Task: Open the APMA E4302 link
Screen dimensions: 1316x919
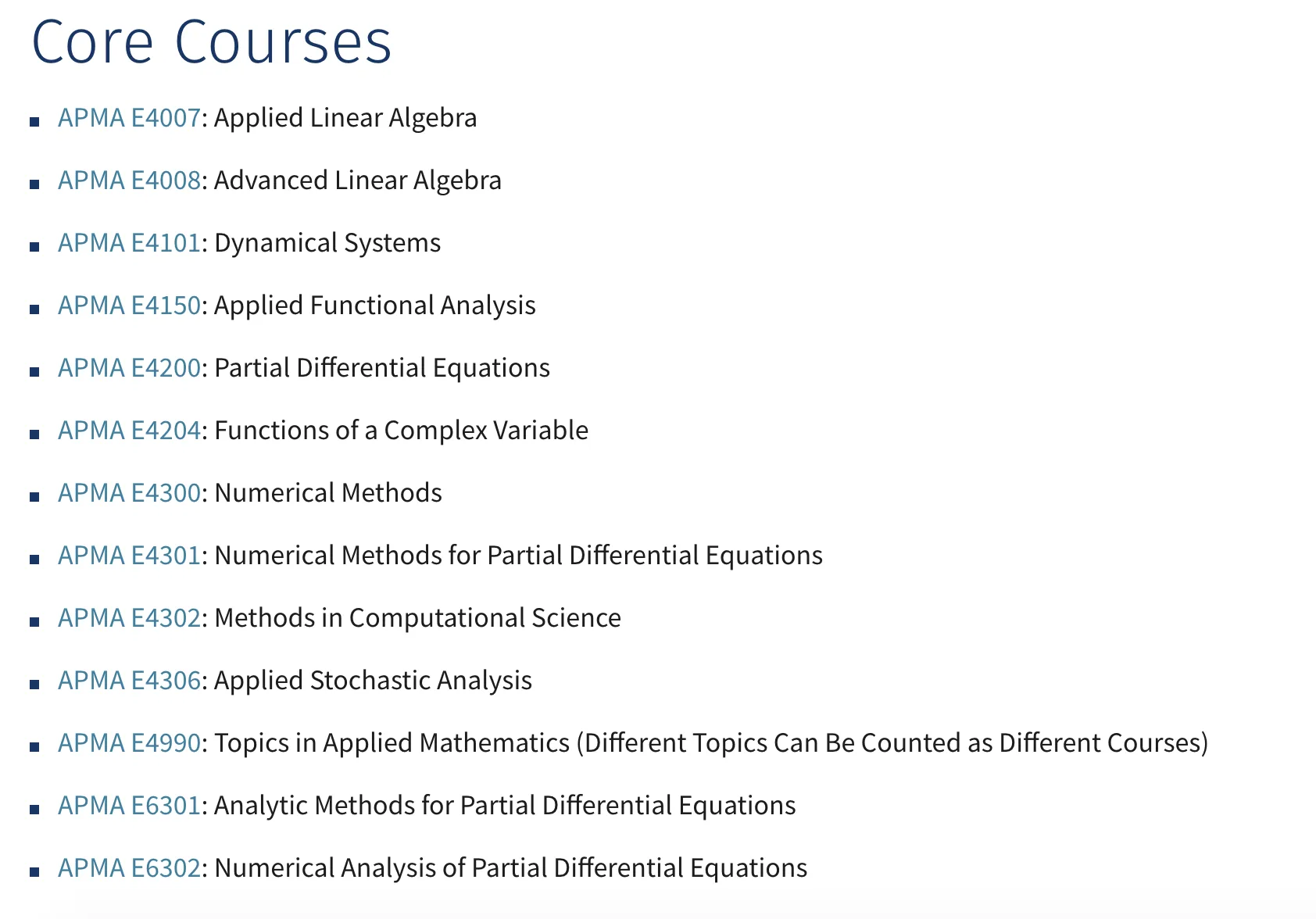Action: [x=129, y=618]
